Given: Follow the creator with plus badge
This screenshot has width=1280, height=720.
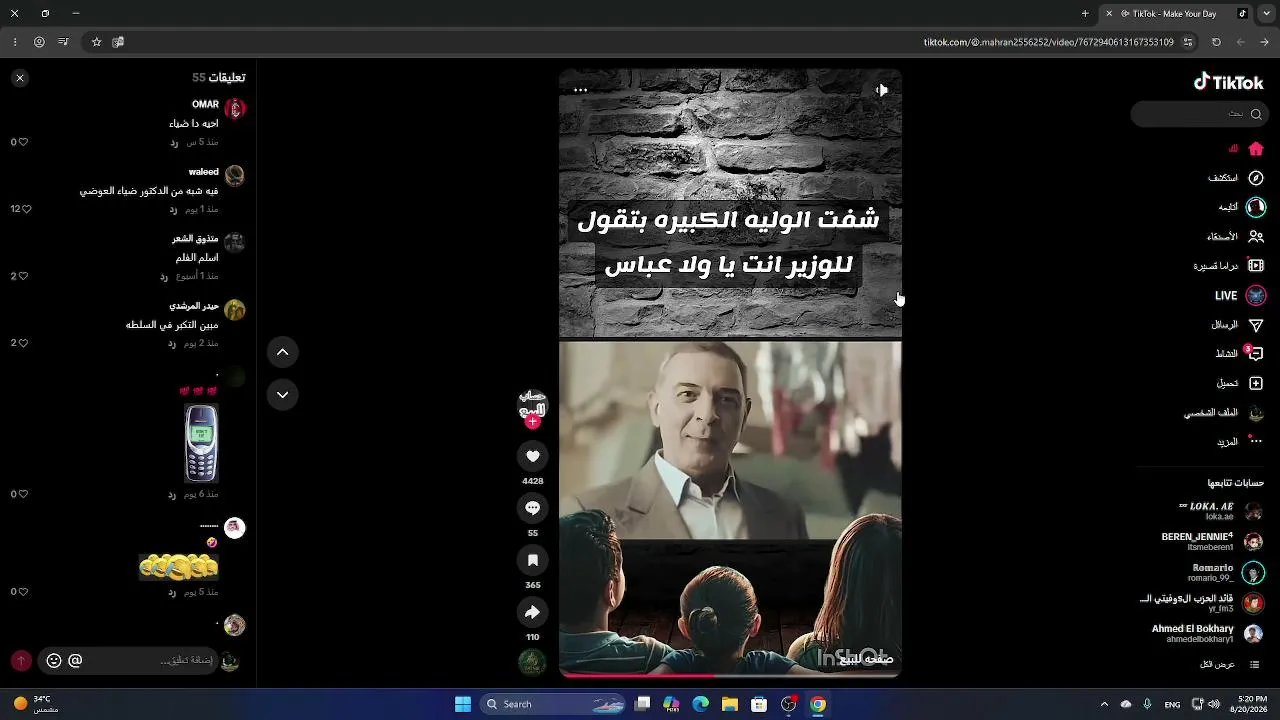Looking at the screenshot, I should (533, 422).
